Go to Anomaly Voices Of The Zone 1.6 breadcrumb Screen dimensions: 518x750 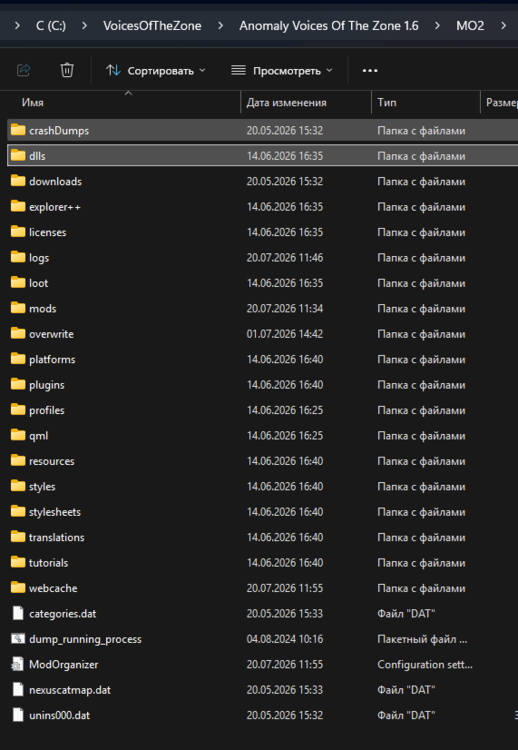coord(329,26)
